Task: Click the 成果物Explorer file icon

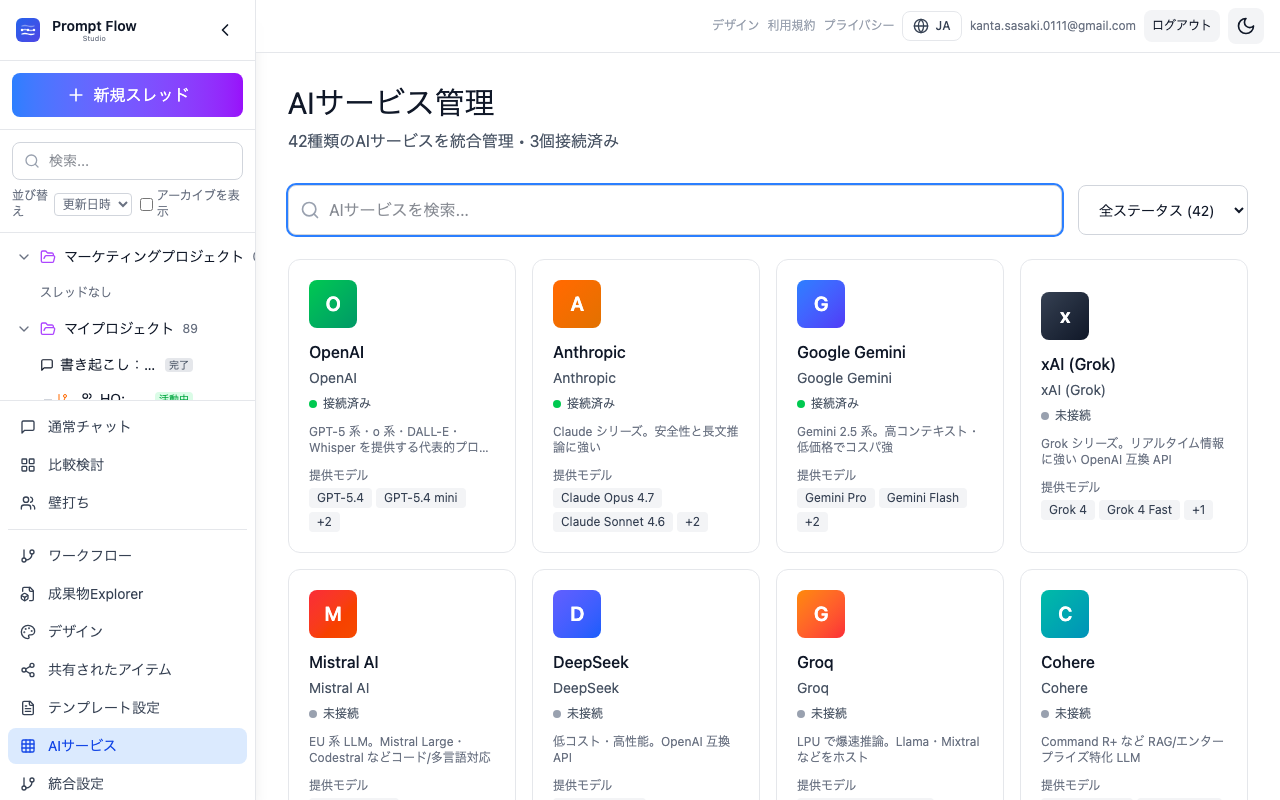Action: [28, 594]
